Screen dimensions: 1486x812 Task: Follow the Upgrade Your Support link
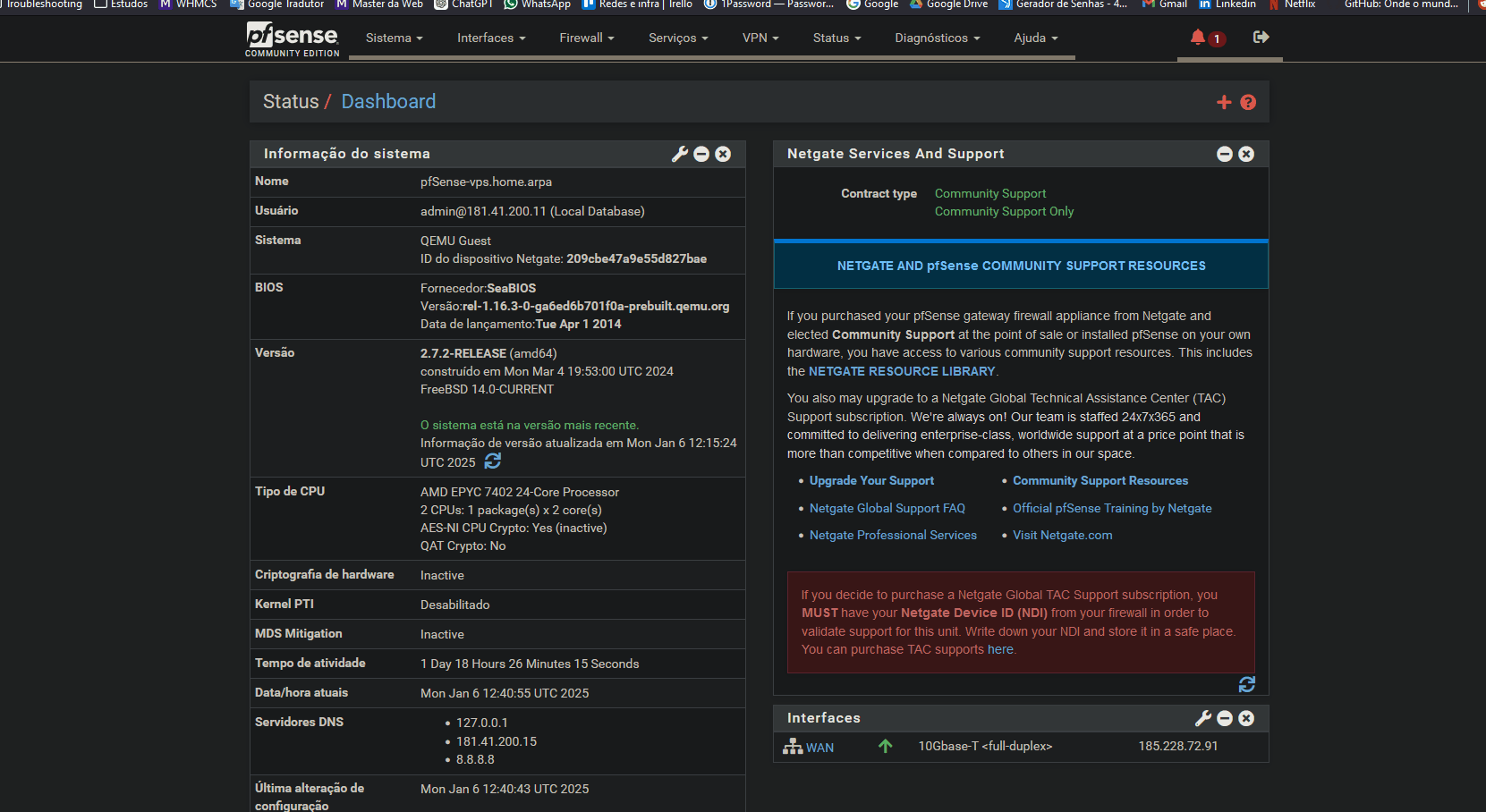(x=871, y=480)
